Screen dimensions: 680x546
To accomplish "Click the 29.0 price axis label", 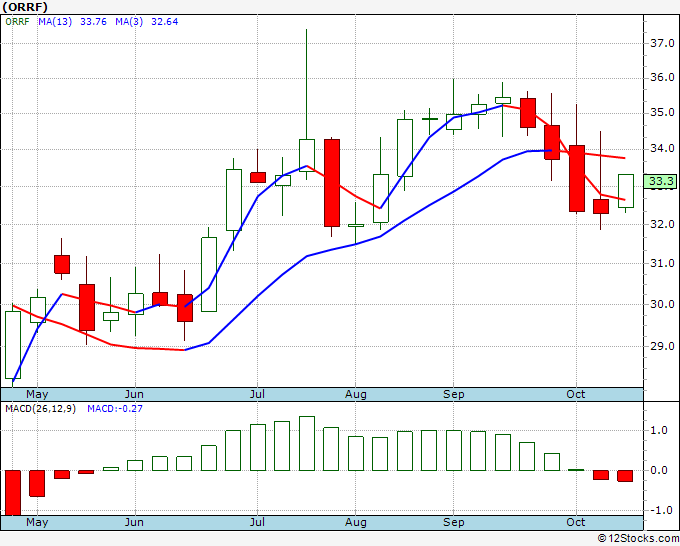I will pos(662,346).
